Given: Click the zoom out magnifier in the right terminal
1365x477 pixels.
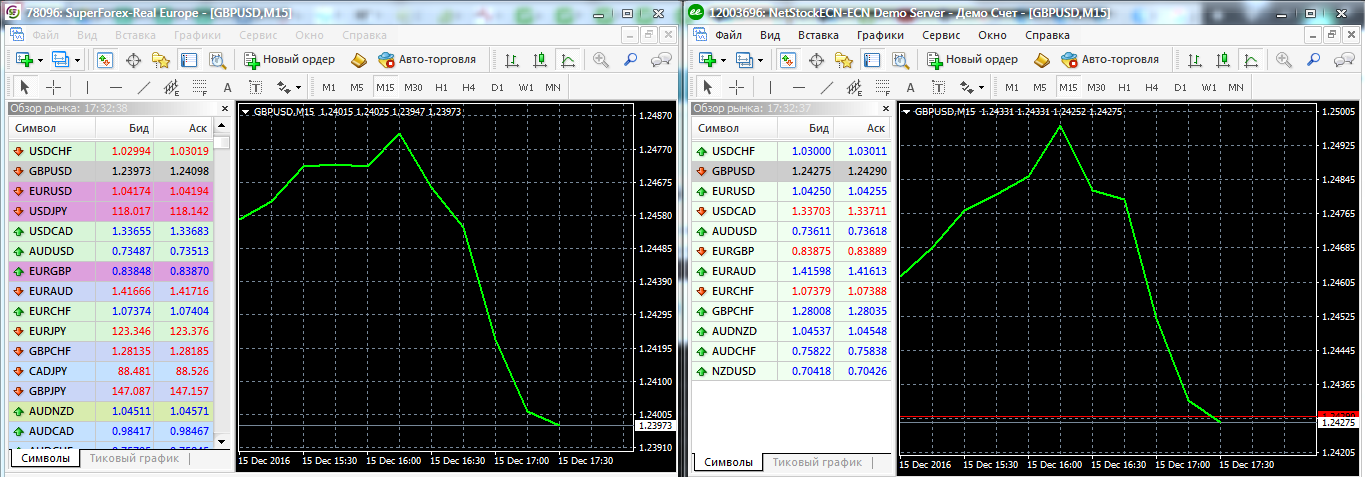Looking at the screenshot, I should [1313, 60].
